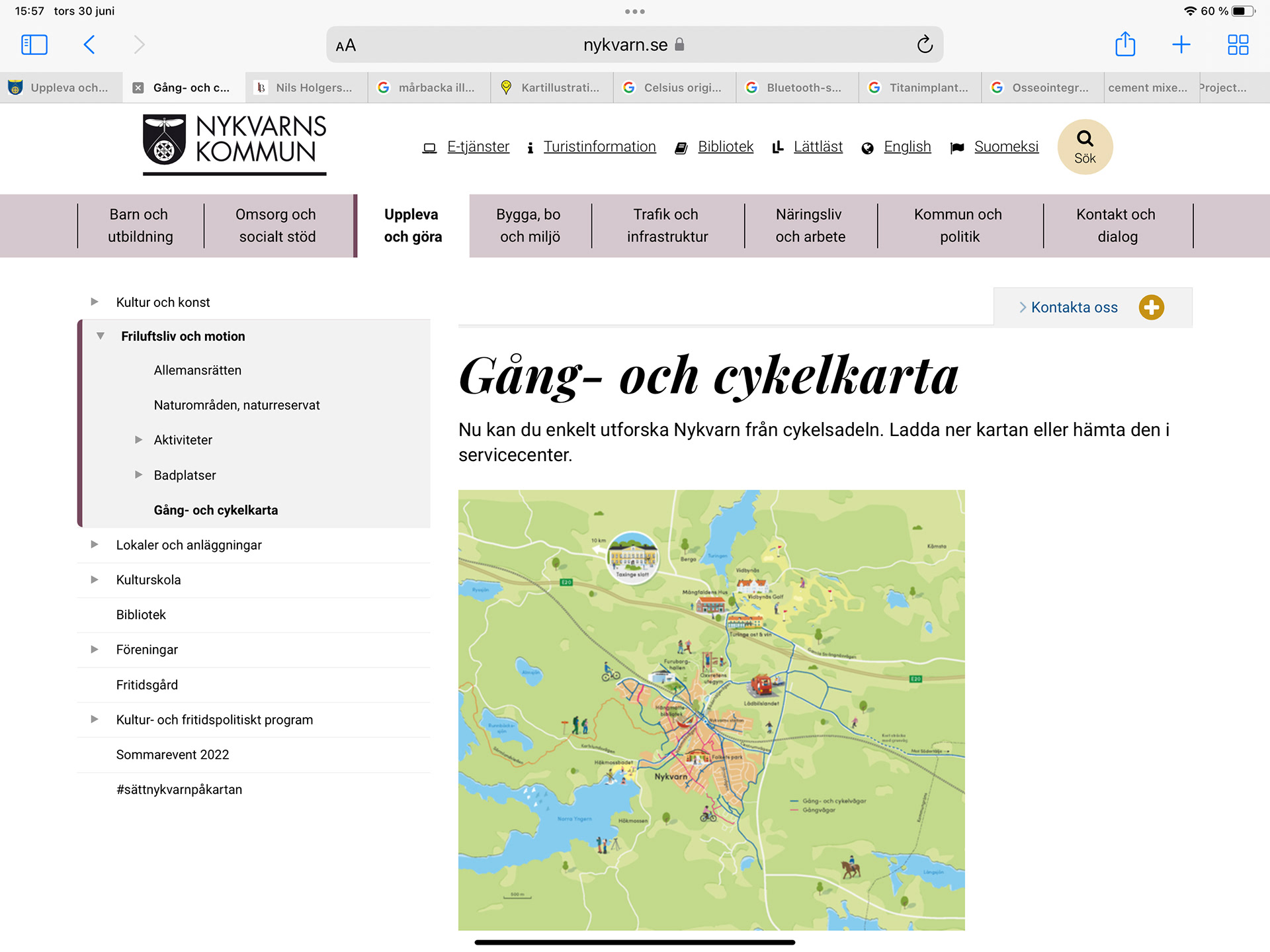Go back with the back arrow
Viewport: 1270px width, 952px height.
(90, 45)
